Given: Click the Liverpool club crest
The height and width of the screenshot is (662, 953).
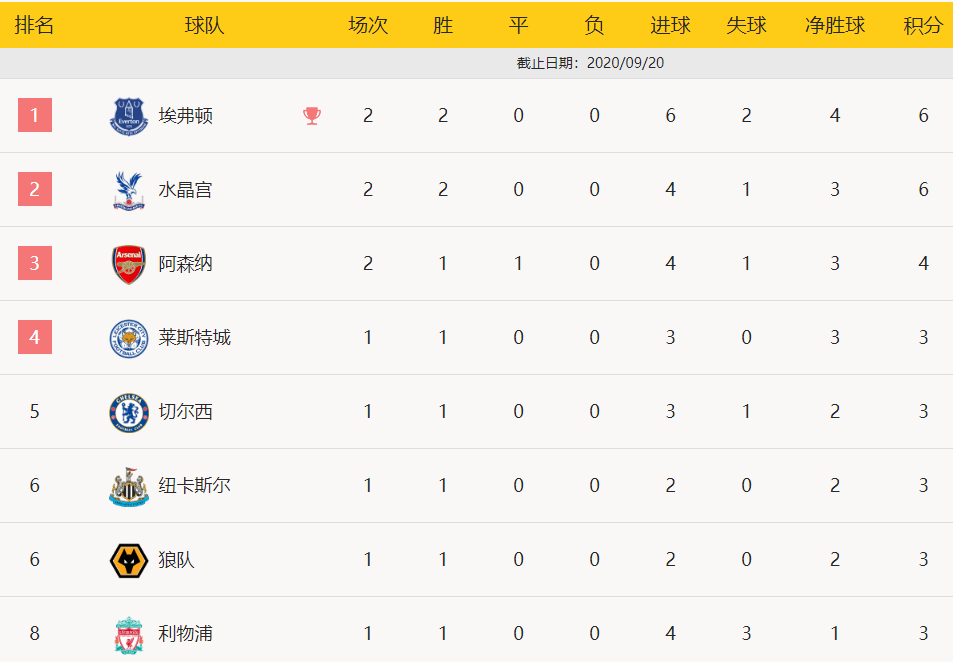Looking at the screenshot, I should [x=129, y=634].
